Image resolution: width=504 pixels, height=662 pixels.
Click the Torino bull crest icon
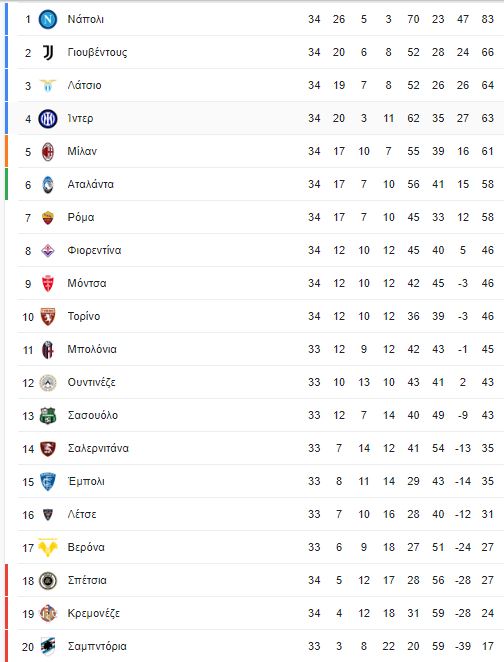(x=48, y=317)
